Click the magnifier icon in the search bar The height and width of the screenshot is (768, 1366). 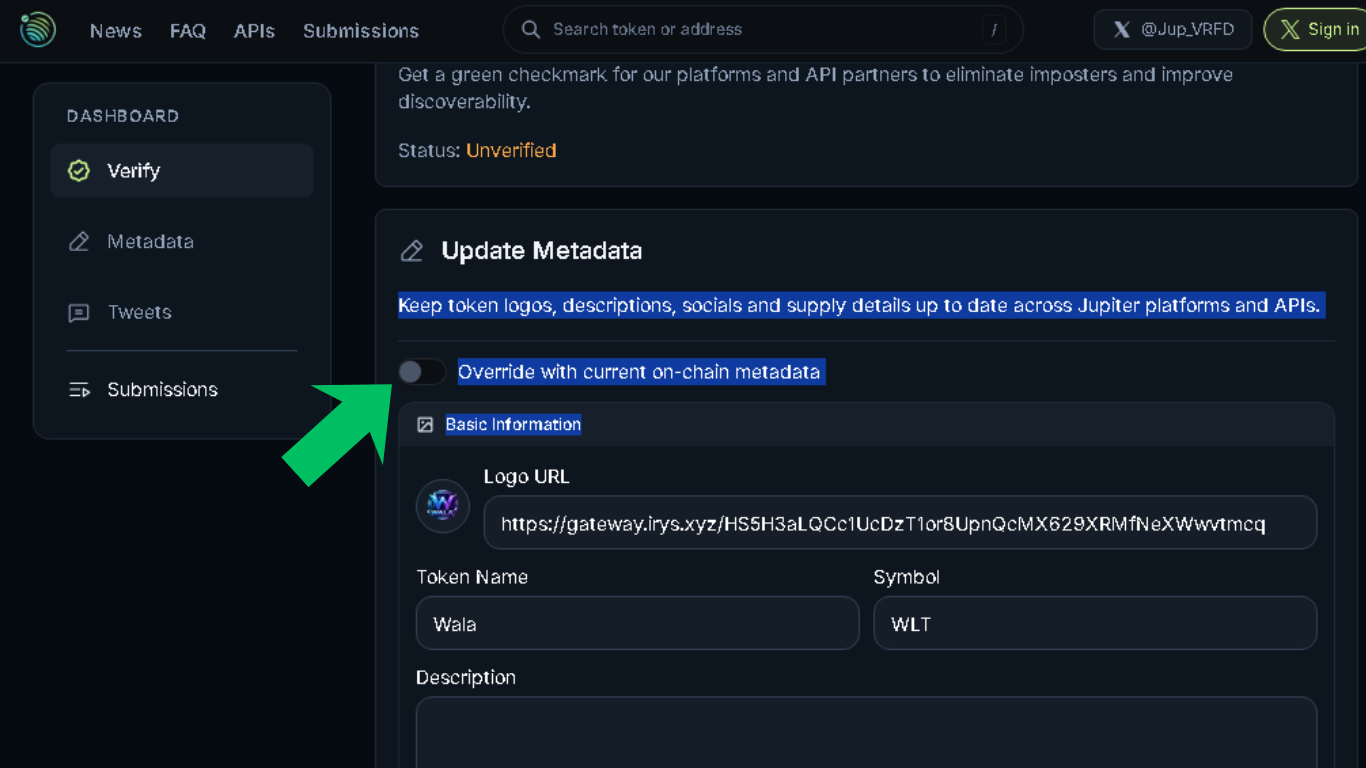pos(530,29)
